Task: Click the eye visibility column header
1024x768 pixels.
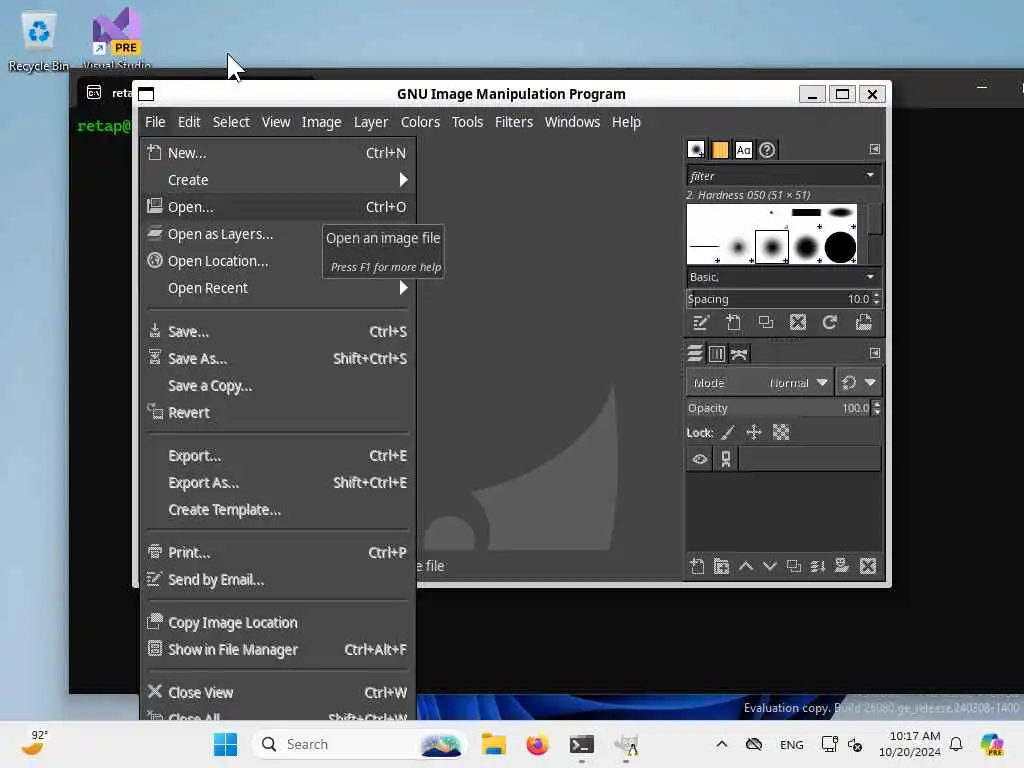Action: click(x=699, y=459)
